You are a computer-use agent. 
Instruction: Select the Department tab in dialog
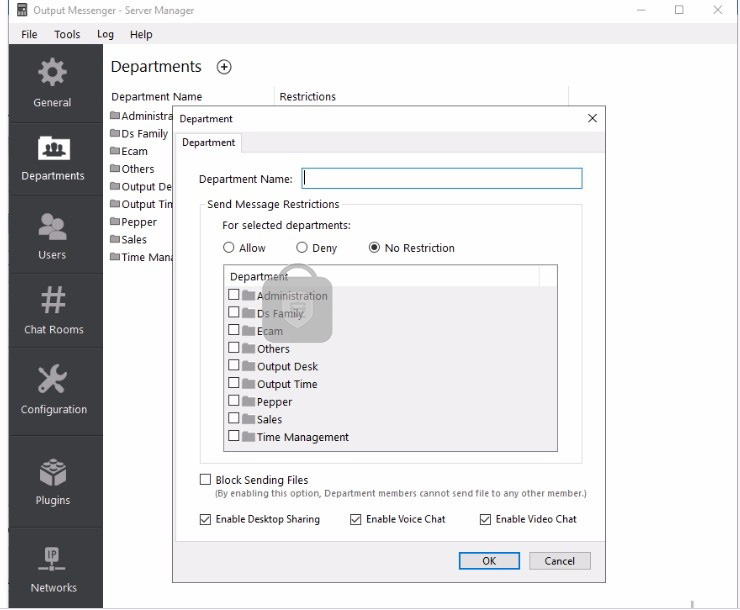click(x=209, y=142)
